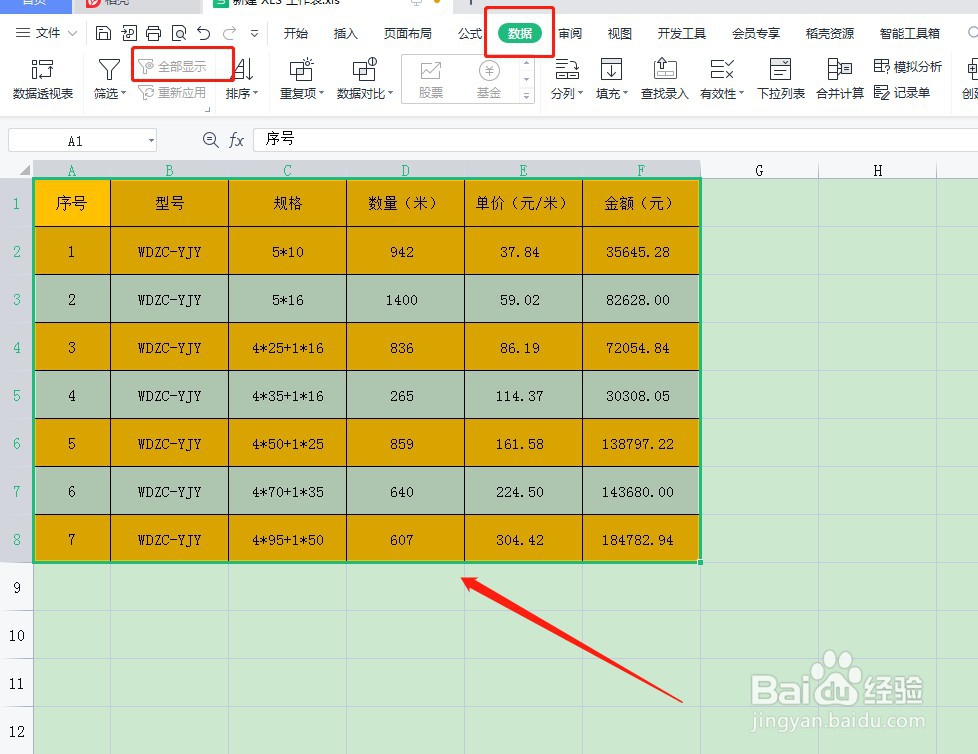Select column header H
This screenshot has height=754, width=978.
pos(878,170)
